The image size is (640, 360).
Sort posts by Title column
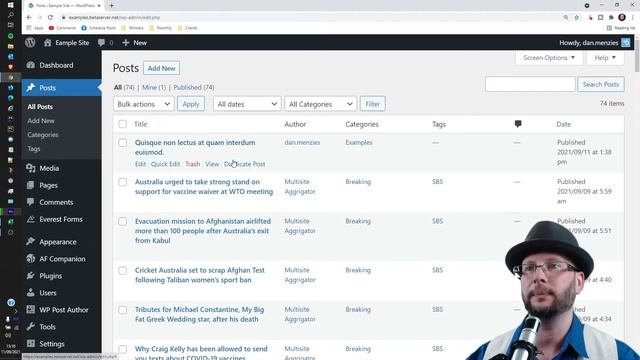[141, 124]
